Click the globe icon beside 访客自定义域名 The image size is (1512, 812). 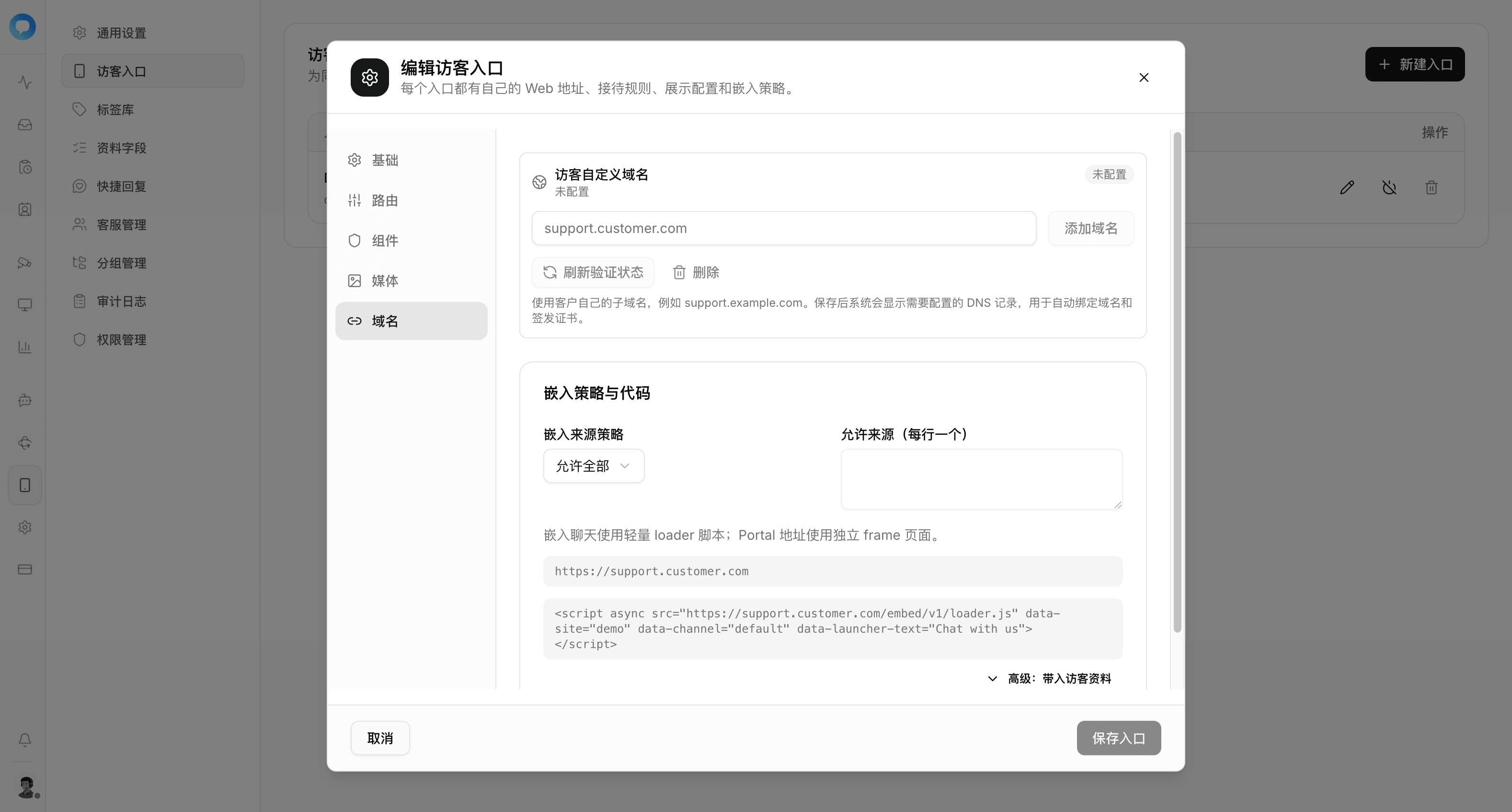click(539, 182)
